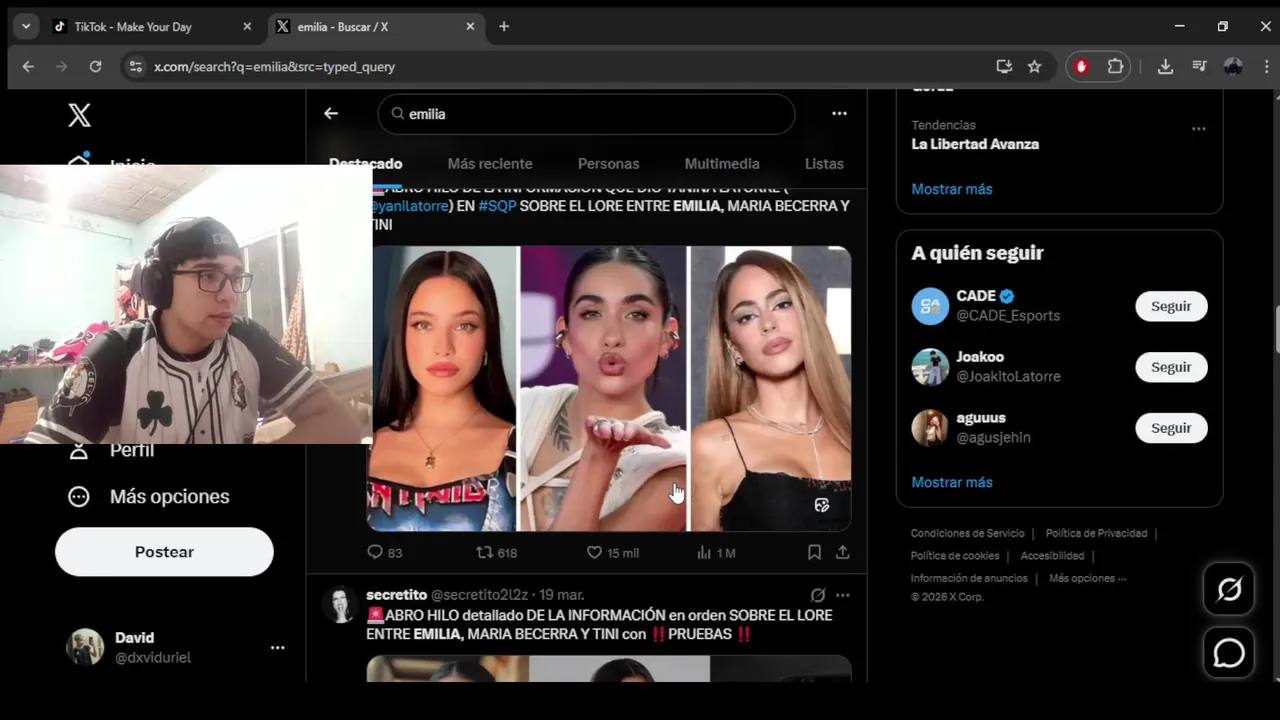1280x720 pixels.
Task: Open search settings three-dot menu
Action: coord(839,114)
